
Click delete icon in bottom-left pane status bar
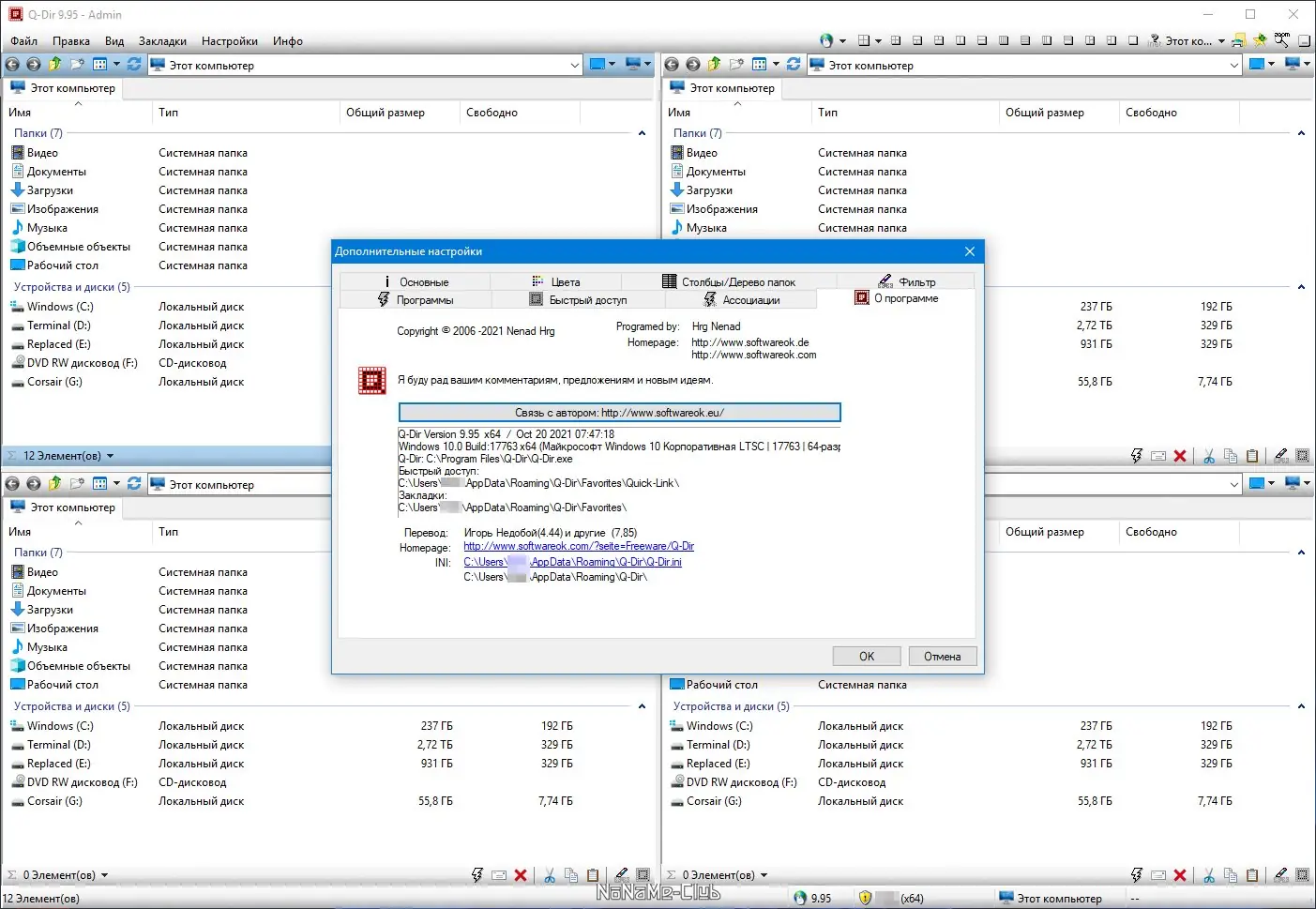tap(521, 875)
